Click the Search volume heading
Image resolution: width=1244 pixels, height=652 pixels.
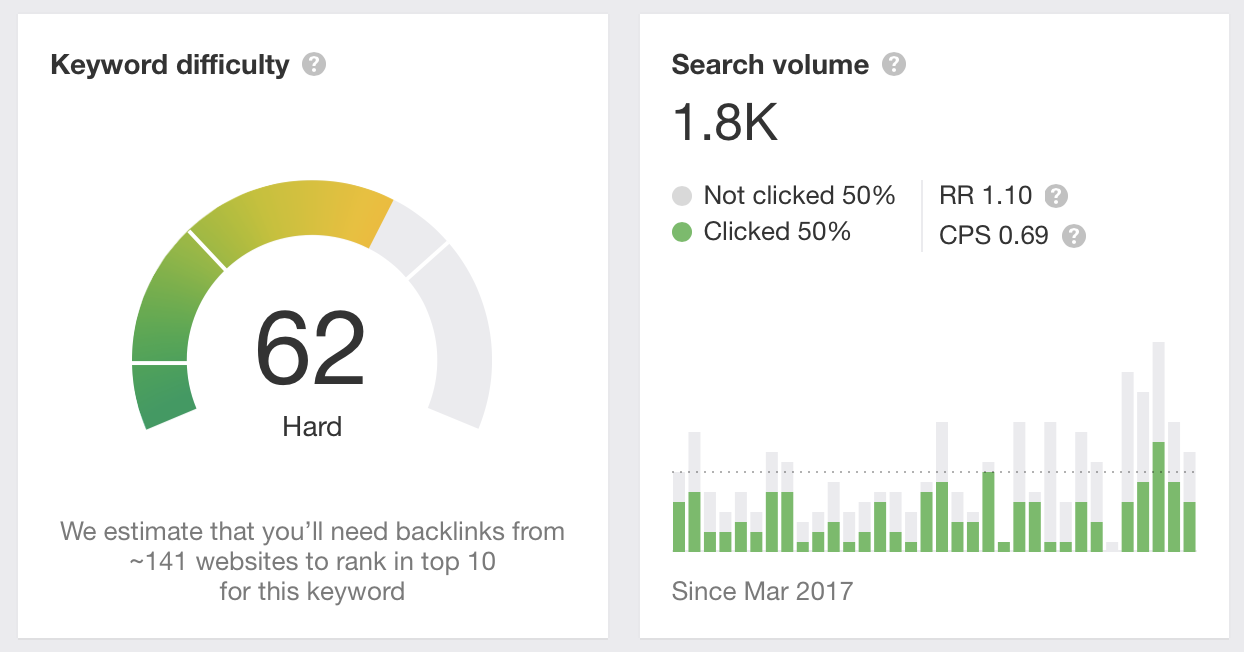click(x=770, y=65)
